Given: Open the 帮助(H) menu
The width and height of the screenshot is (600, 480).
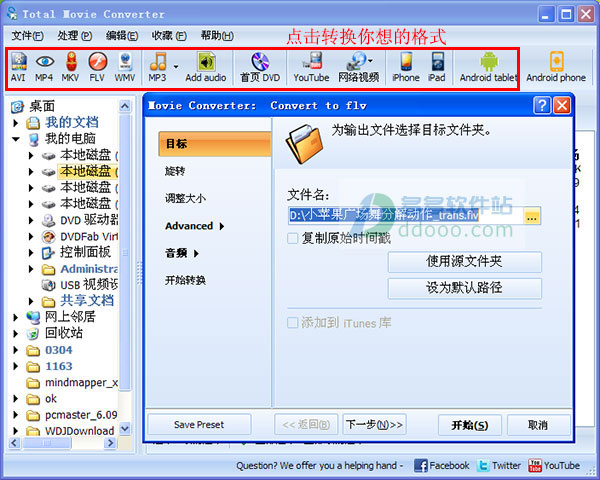Looking at the screenshot, I should (x=217, y=36).
